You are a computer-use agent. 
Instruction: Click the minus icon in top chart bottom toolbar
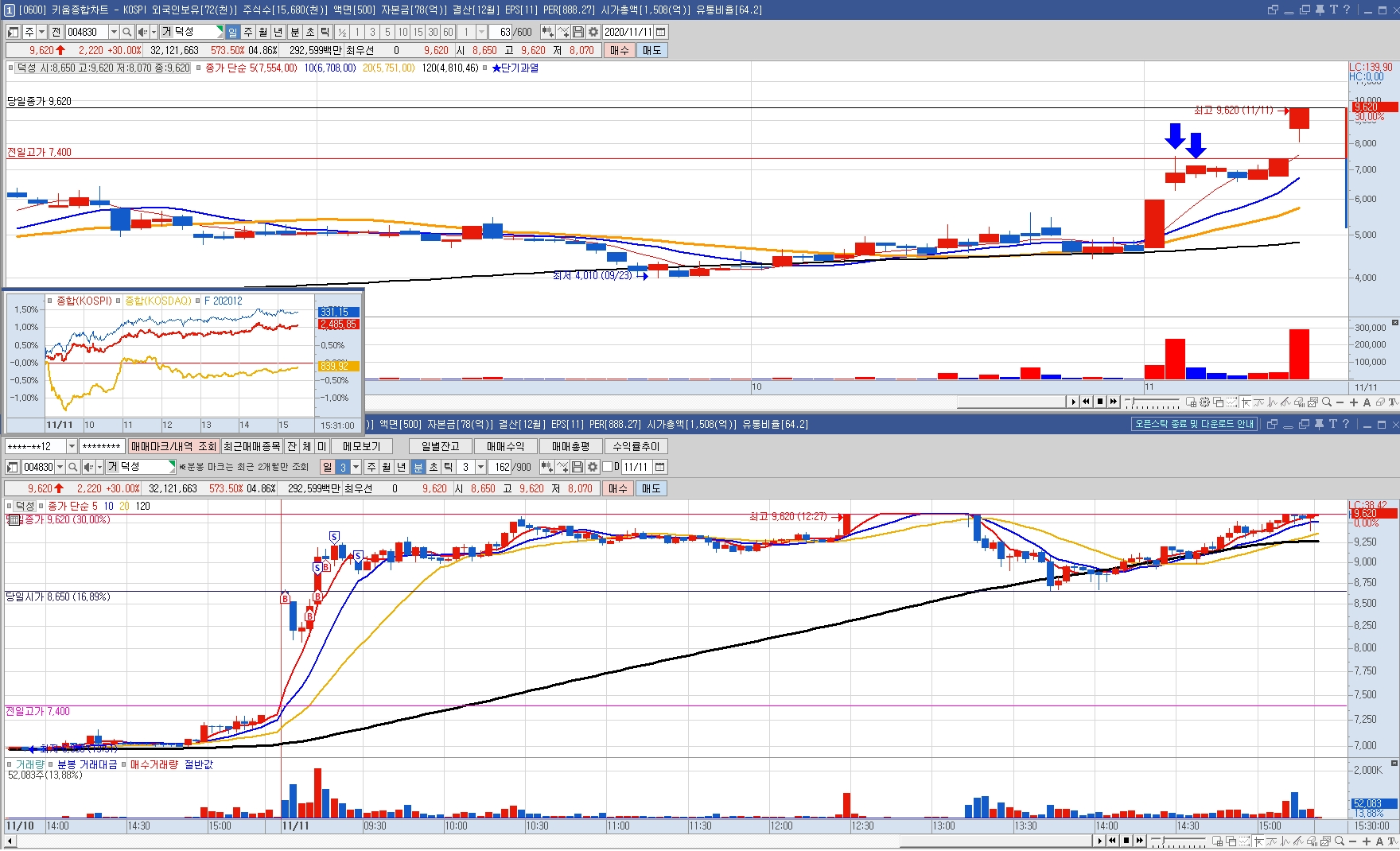click(1340, 402)
